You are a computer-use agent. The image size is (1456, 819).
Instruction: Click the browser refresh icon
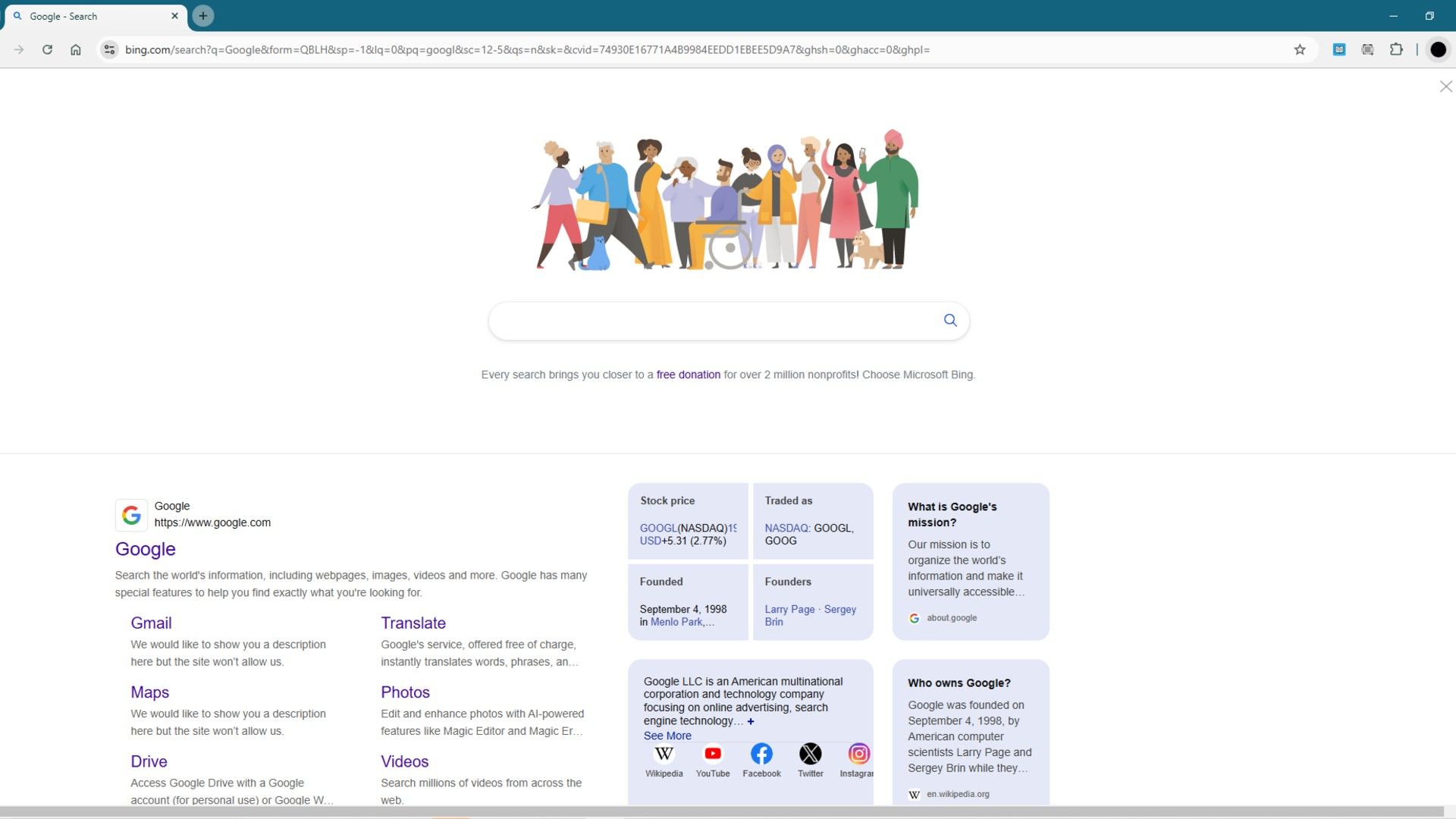tap(47, 49)
